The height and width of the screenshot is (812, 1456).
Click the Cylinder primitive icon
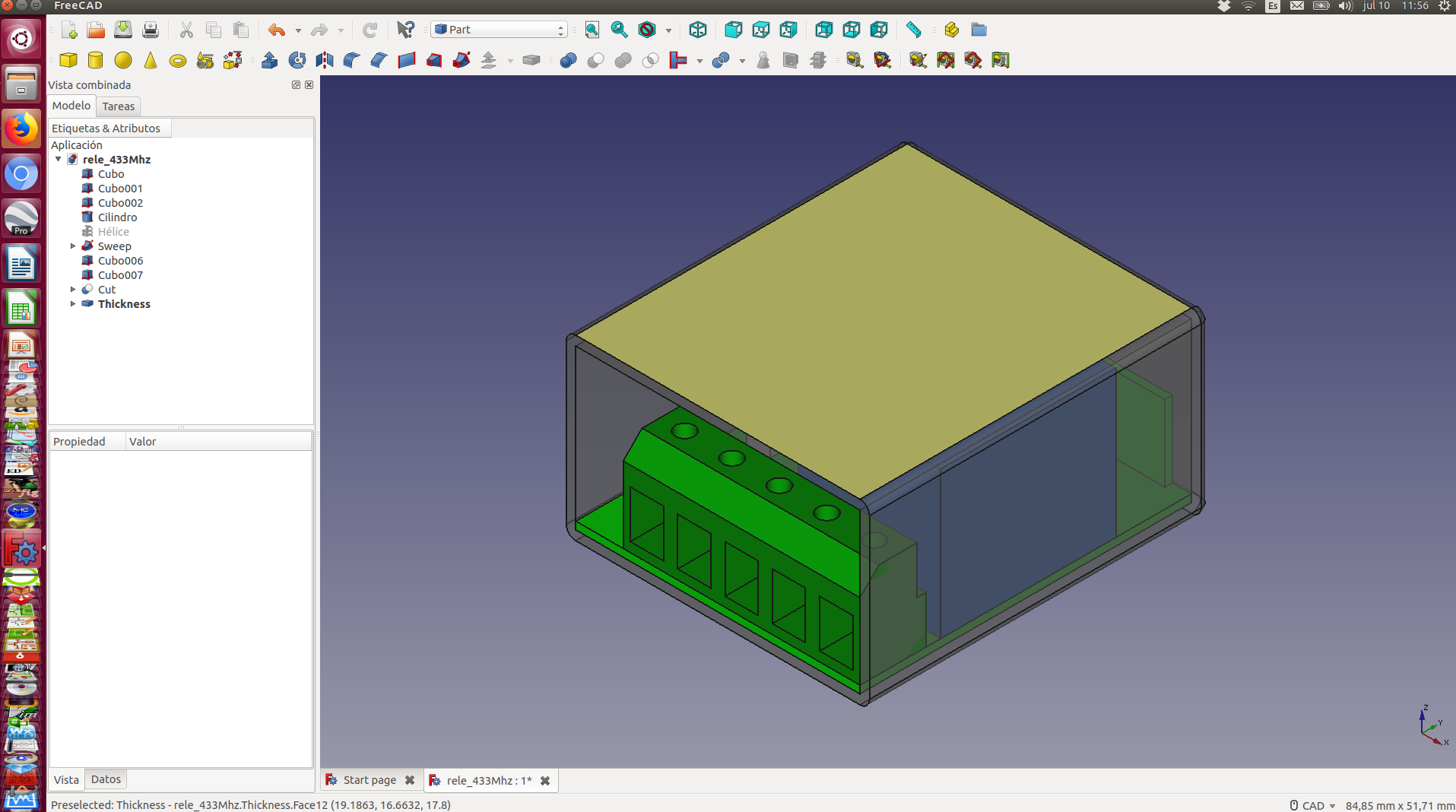tap(96, 60)
